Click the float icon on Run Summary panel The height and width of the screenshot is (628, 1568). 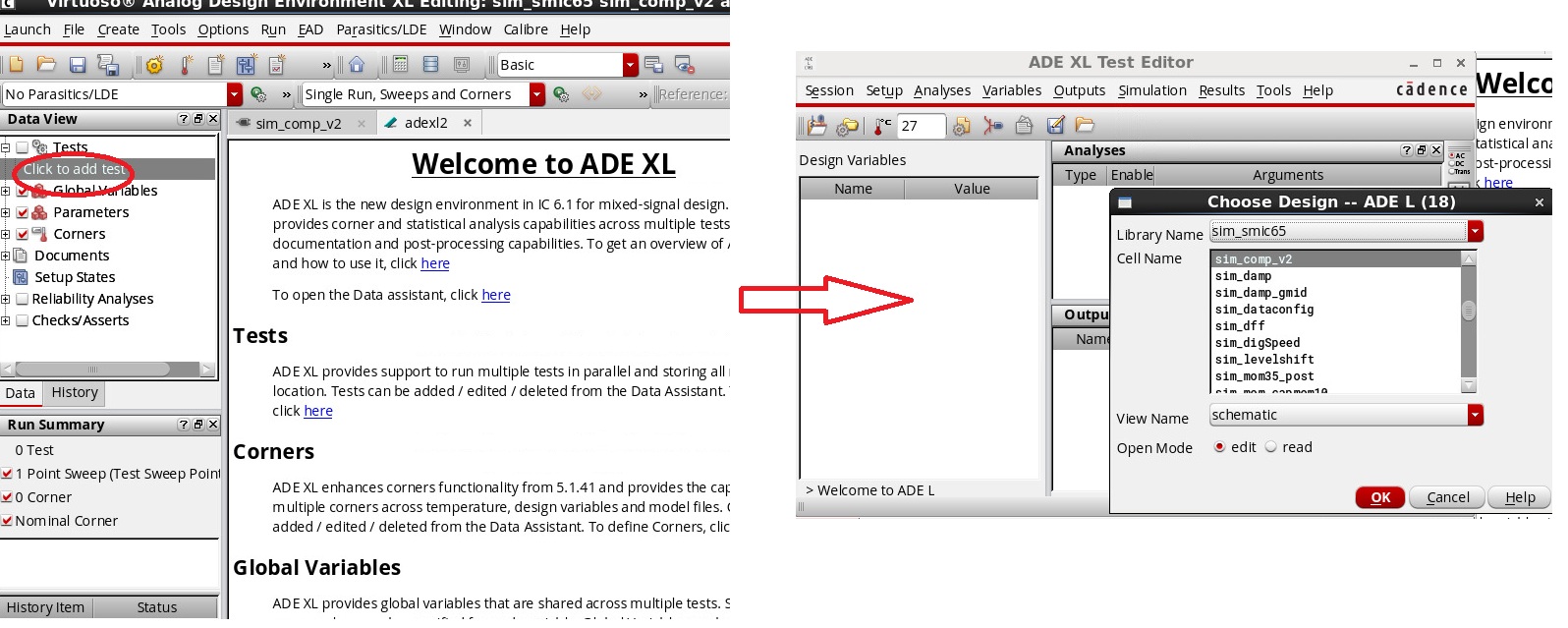coord(198,425)
